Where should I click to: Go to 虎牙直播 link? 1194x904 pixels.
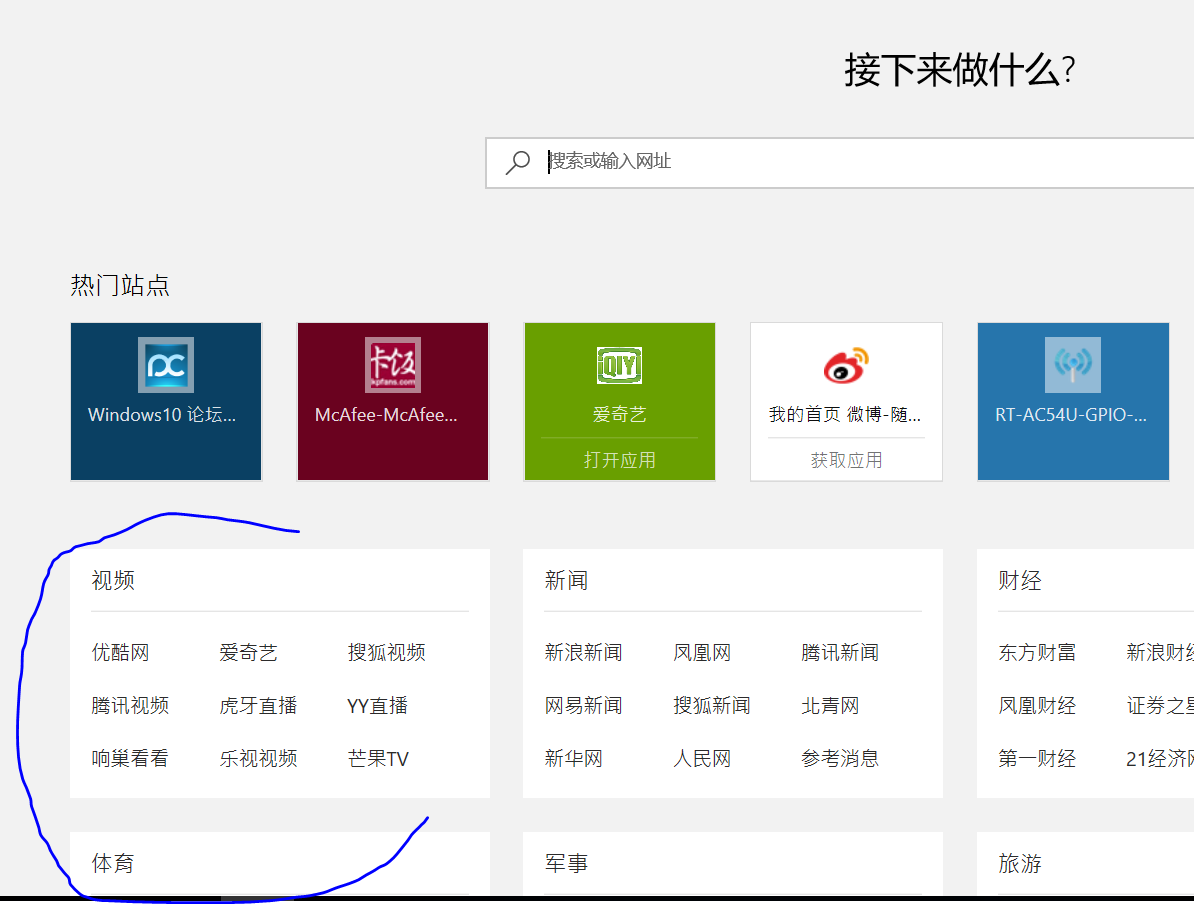click(x=258, y=706)
